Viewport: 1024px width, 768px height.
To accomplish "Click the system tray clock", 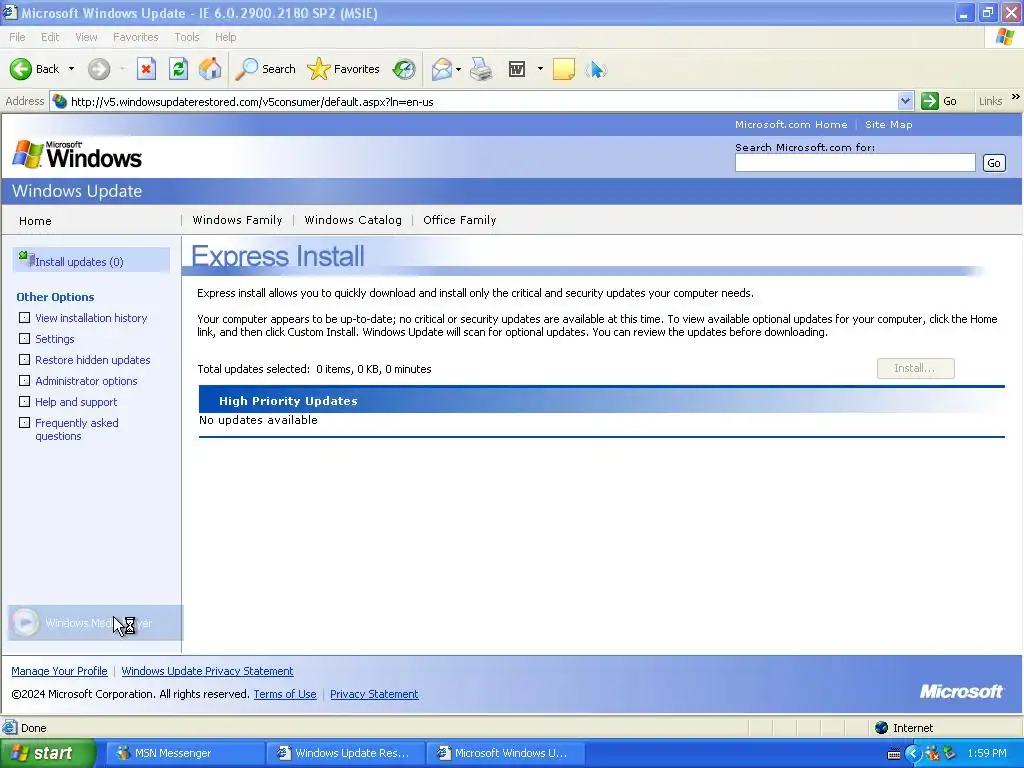I will [987, 753].
